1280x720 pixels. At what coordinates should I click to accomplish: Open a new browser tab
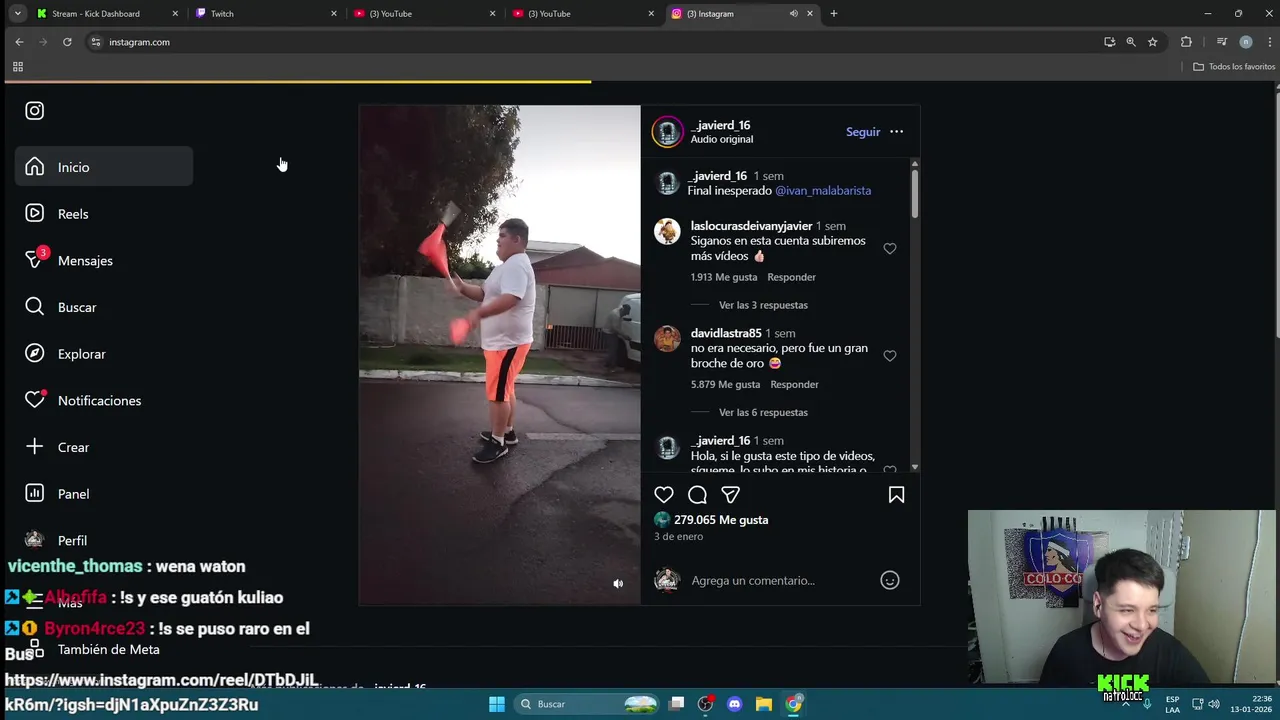[x=834, y=14]
